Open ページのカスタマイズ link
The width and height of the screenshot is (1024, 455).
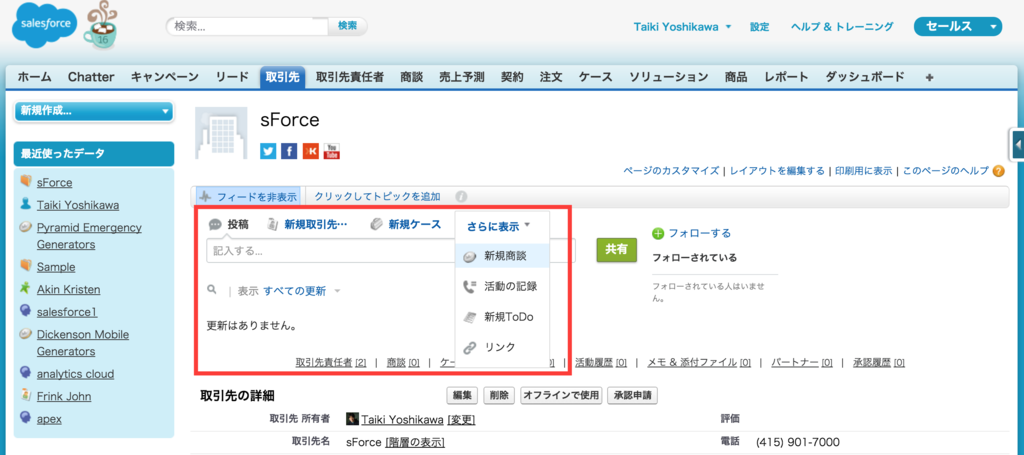click(671, 171)
